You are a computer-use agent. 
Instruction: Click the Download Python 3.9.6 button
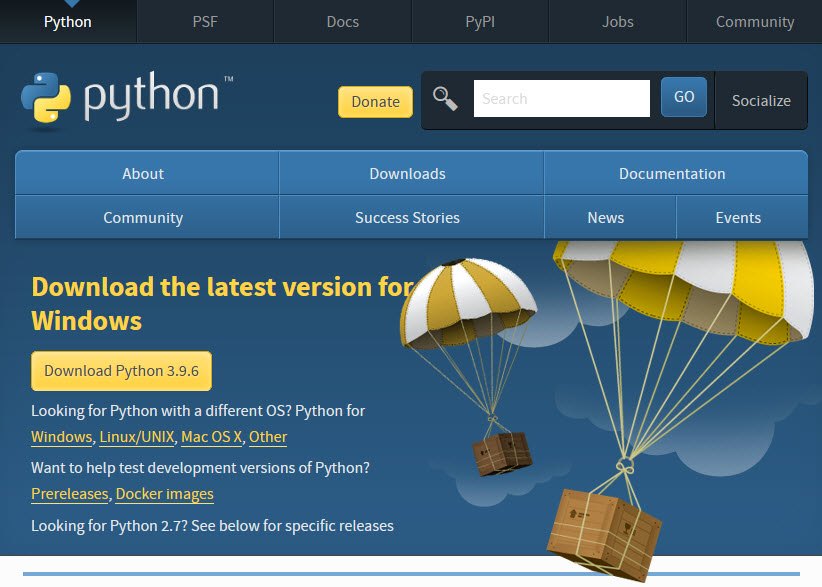[121, 370]
